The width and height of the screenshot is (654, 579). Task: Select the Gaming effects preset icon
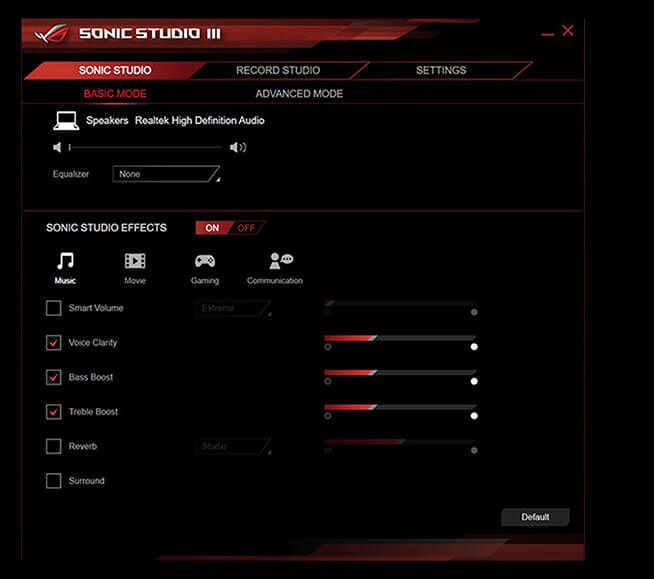coord(205,261)
